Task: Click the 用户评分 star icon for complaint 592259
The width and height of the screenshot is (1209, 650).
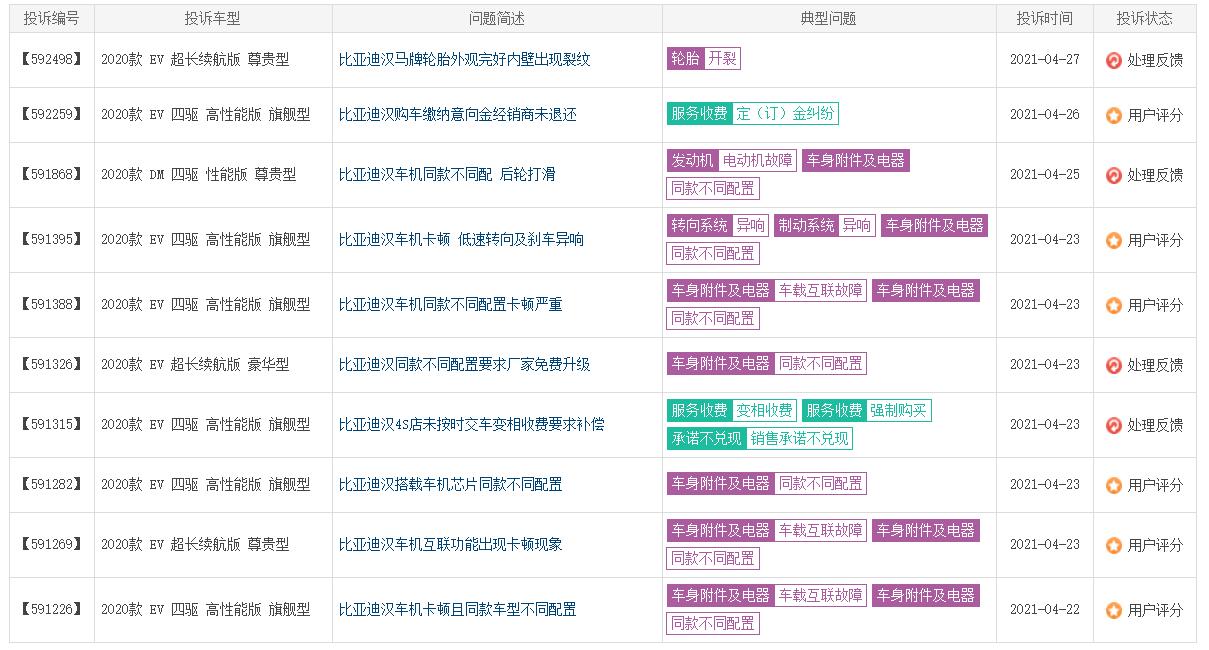Action: (x=1113, y=115)
